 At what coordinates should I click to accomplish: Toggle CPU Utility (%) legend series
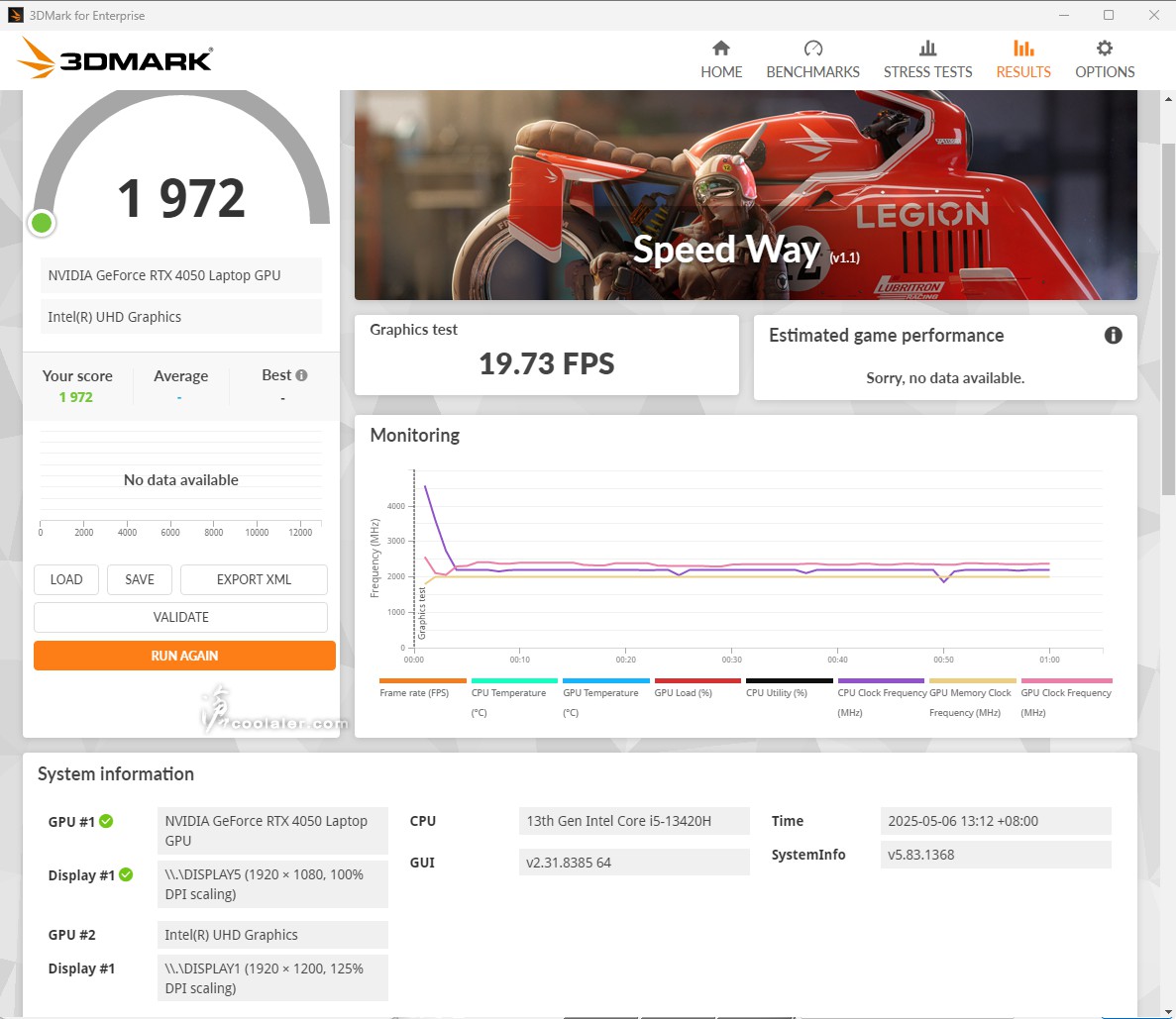789,688
